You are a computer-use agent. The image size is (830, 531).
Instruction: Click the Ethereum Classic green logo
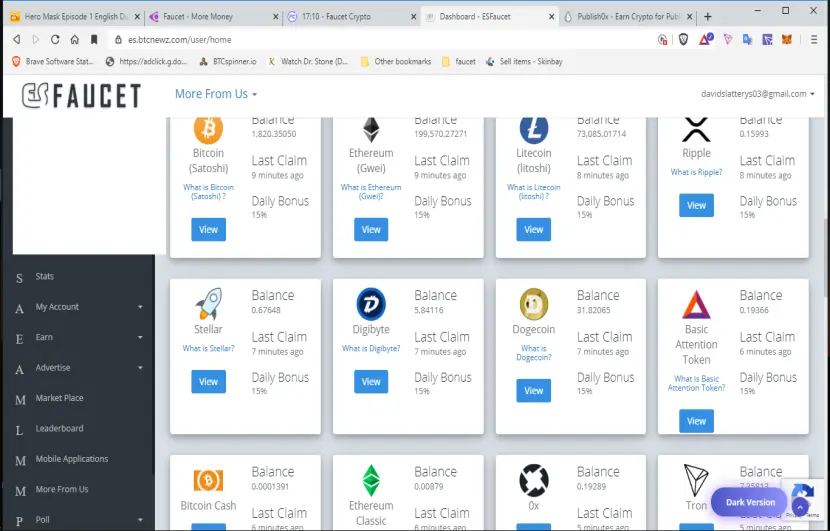tap(371, 480)
